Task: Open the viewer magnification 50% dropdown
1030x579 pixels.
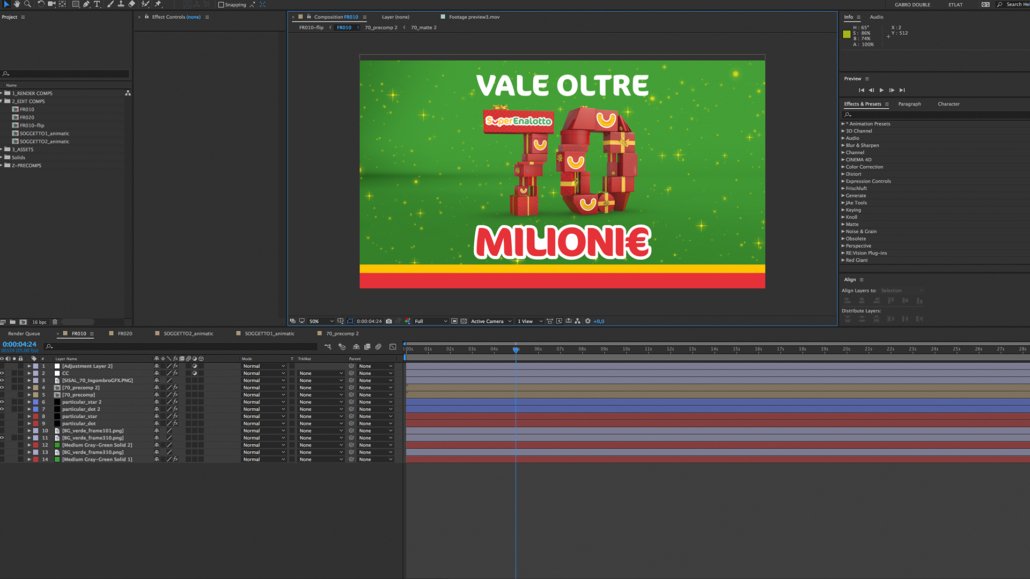Action: [321, 321]
